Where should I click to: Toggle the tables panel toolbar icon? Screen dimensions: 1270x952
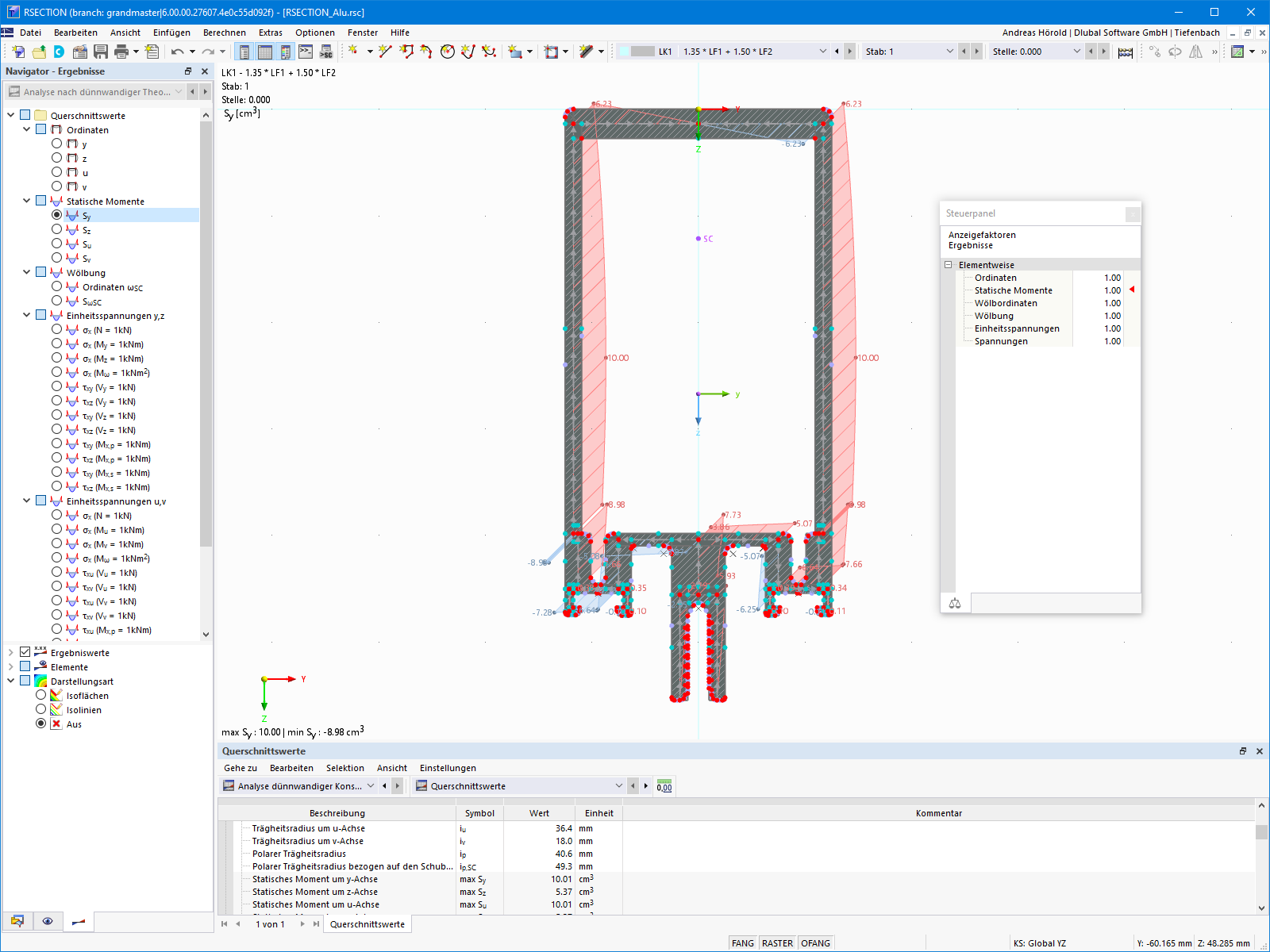[265, 52]
